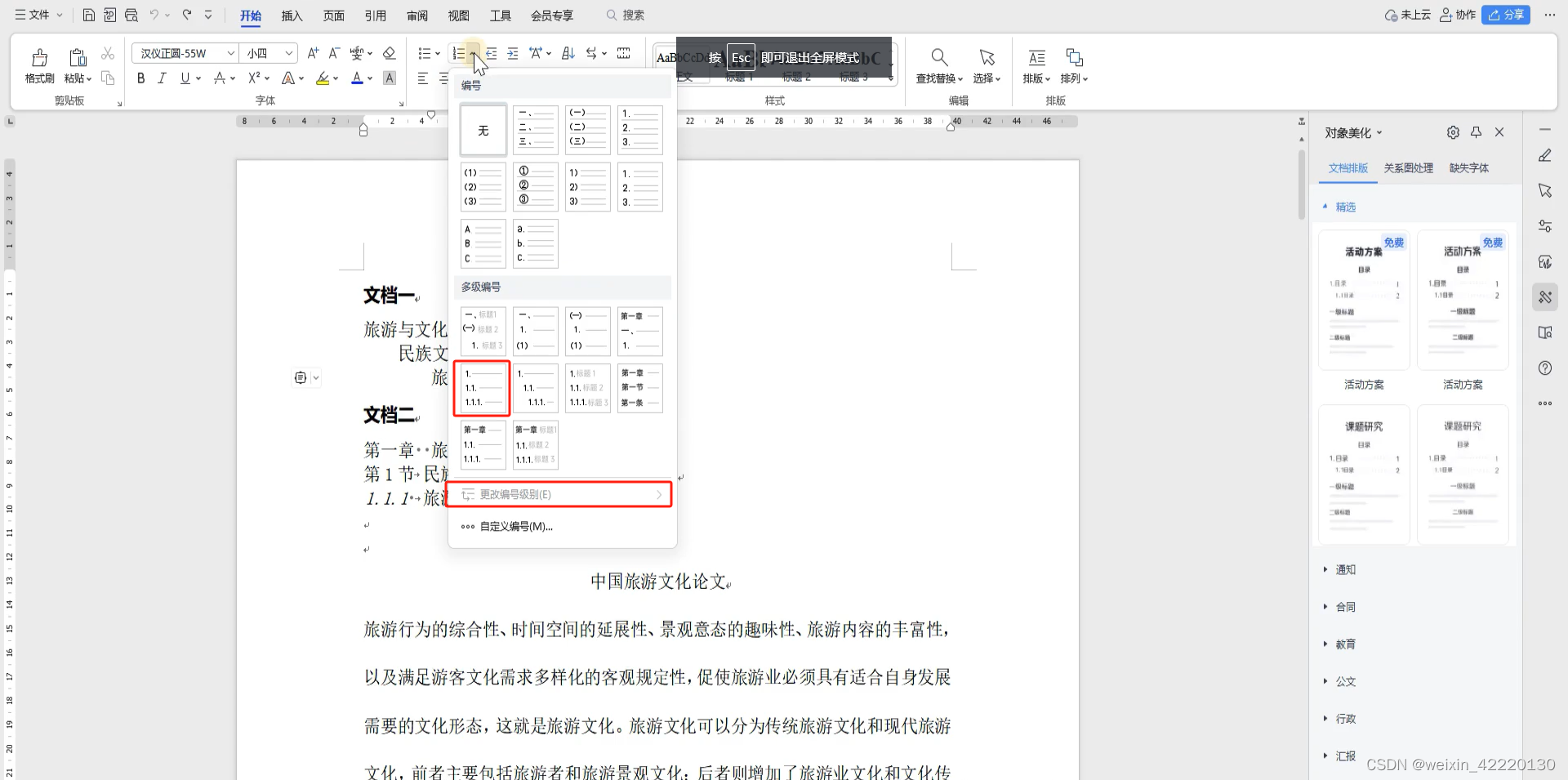This screenshot has width=1568, height=780.
Task: Click the Typesetting (排版) icon
Action: [1036, 57]
